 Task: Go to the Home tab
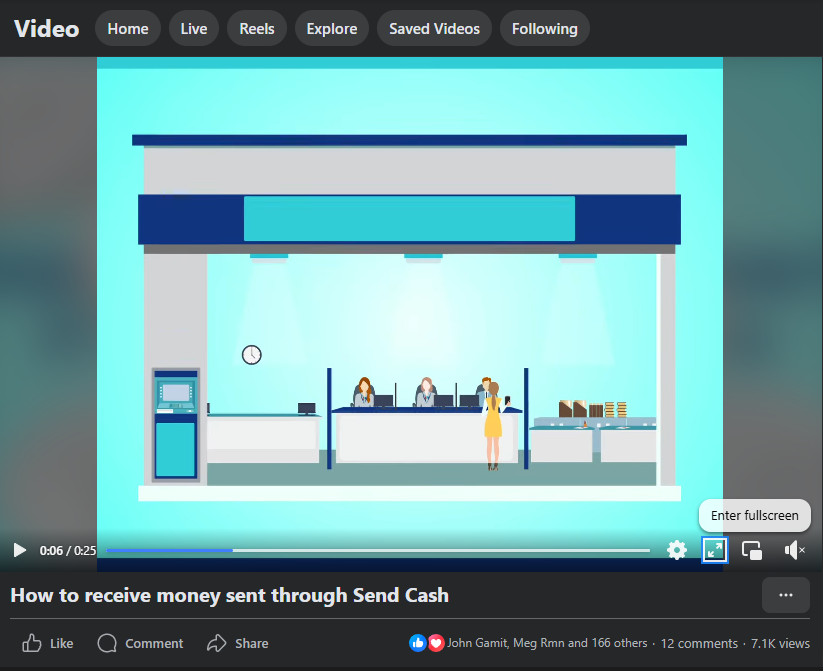click(128, 28)
